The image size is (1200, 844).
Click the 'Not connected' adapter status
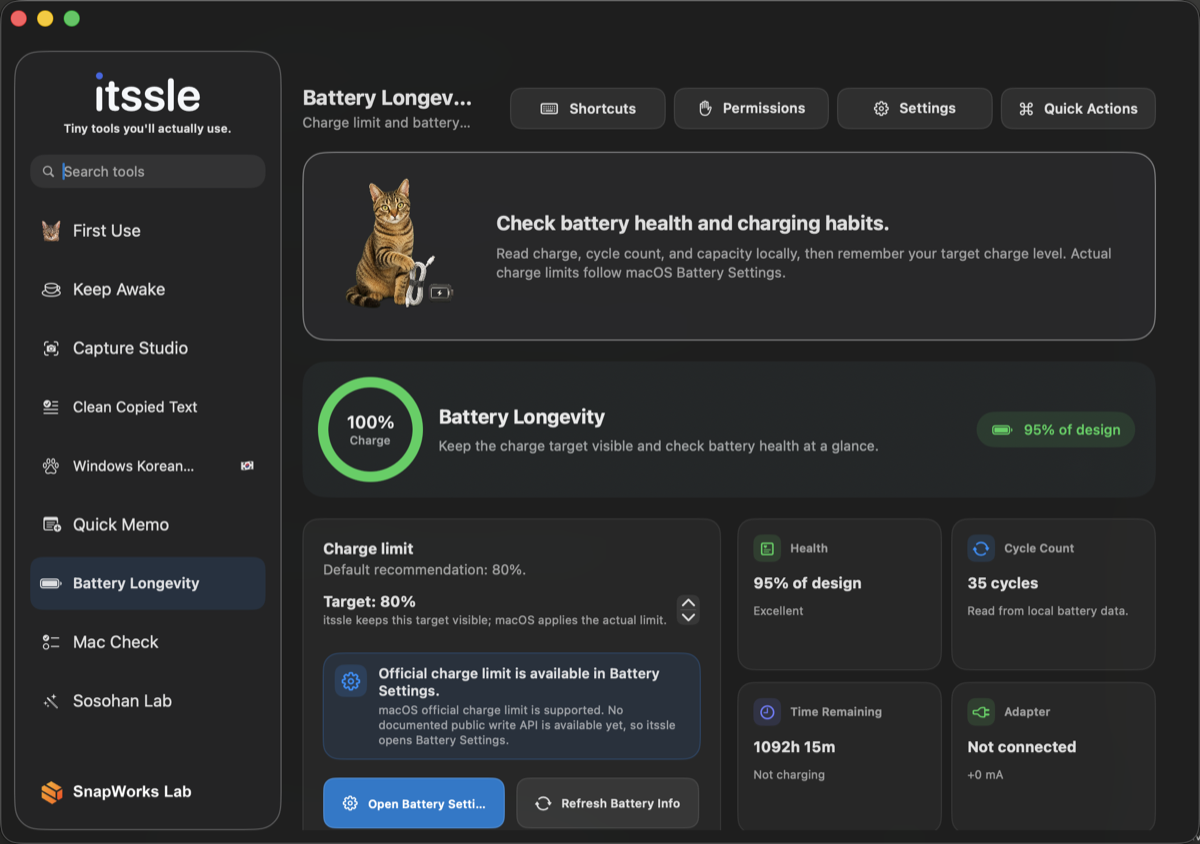[x=1022, y=747]
